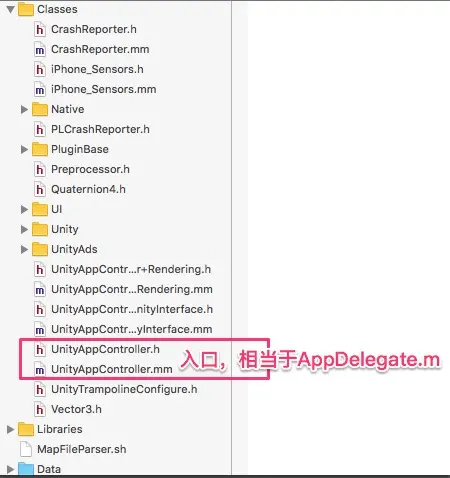Open UnityAppContr...nityInterface.h file
The height and width of the screenshot is (478, 450).
(132, 309)
